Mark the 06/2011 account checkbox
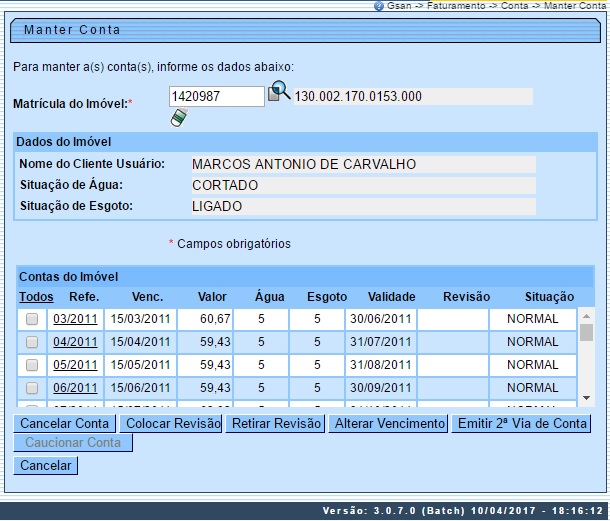 click(x=32, y=388)
